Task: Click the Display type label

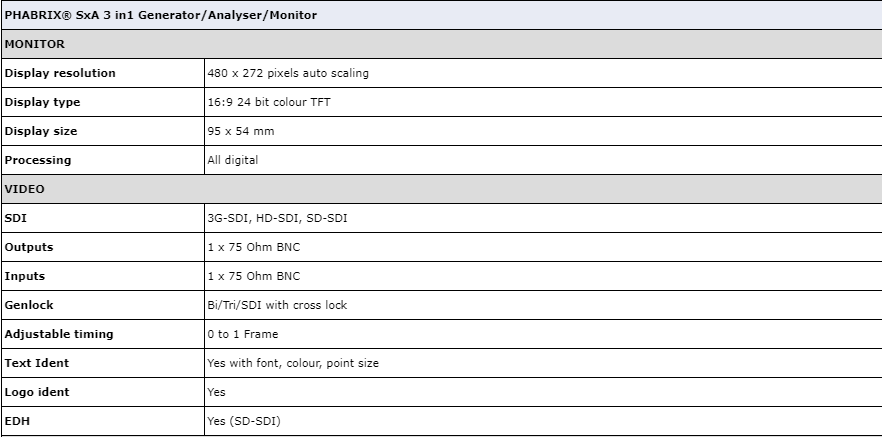Action: pos(43,102)
